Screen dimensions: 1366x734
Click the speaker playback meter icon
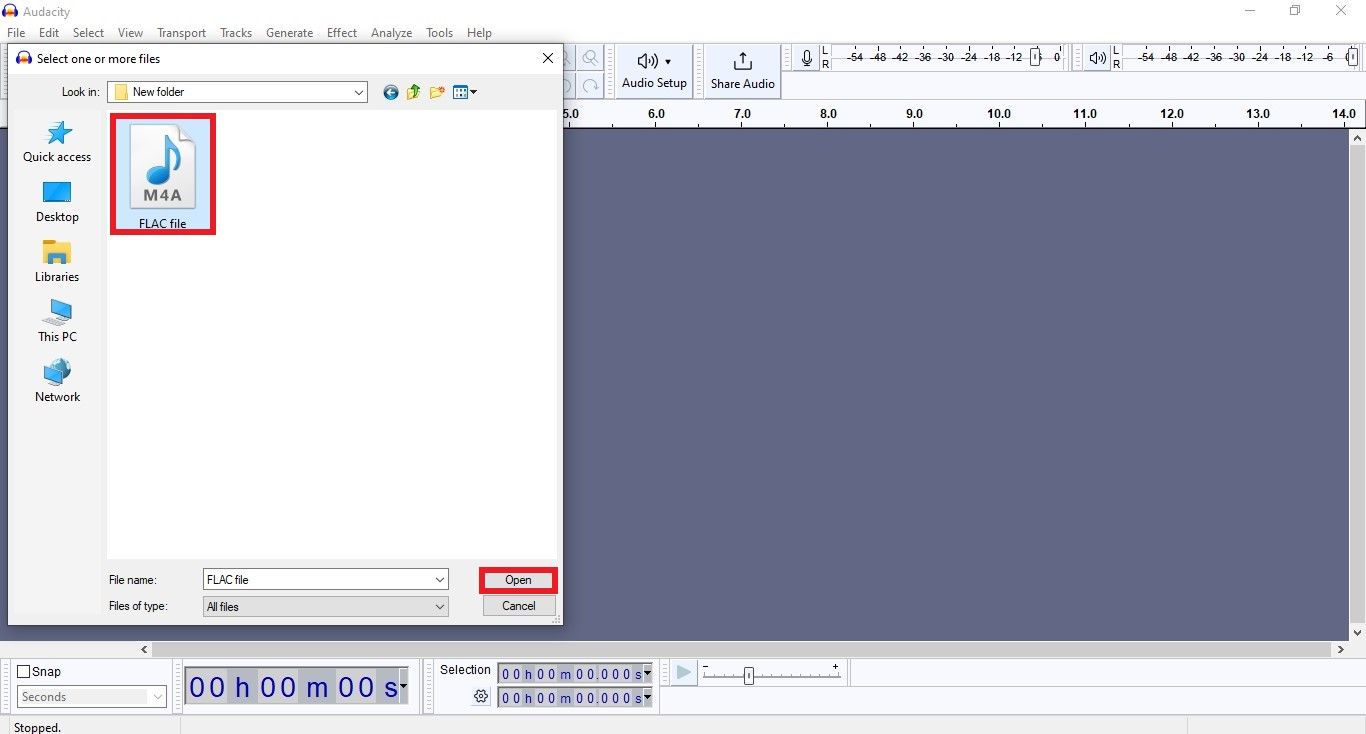pos(1096,57)
